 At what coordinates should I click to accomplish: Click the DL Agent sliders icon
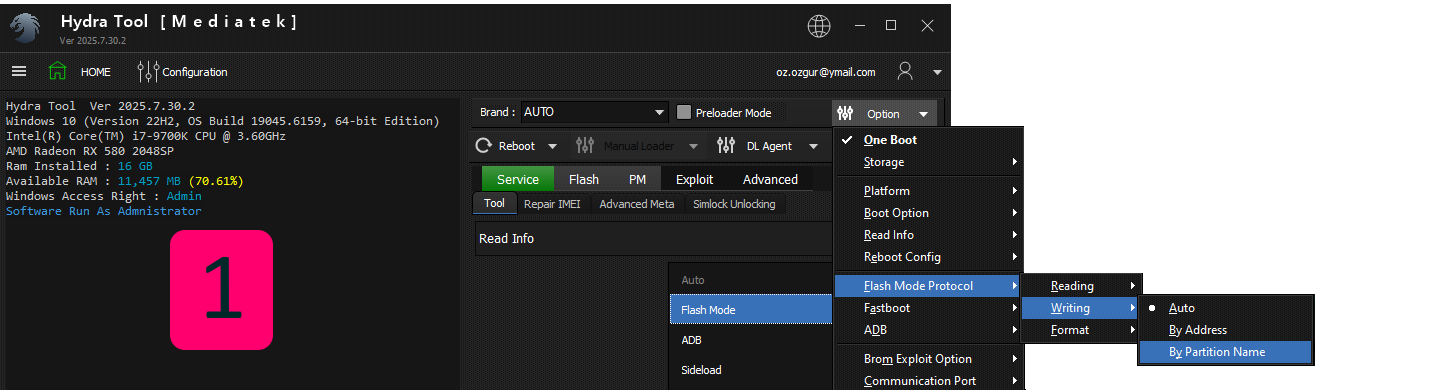point(727,146)
